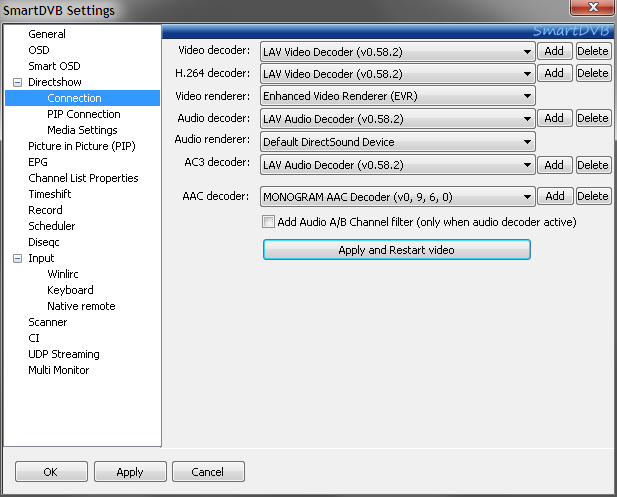Open Winlirc input settings
Viewport: 617px width, 497px height.
tap(63, 274)
